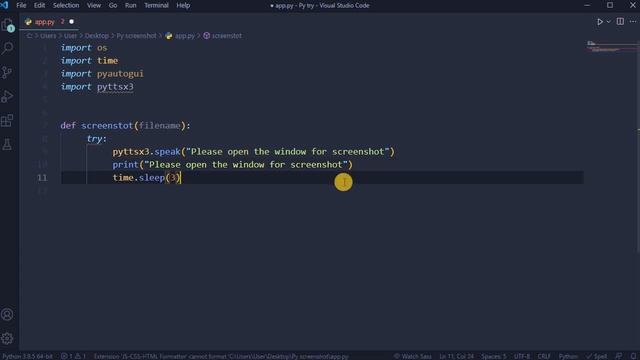
Task: Open the Edit menu
Action: point(39,5)
